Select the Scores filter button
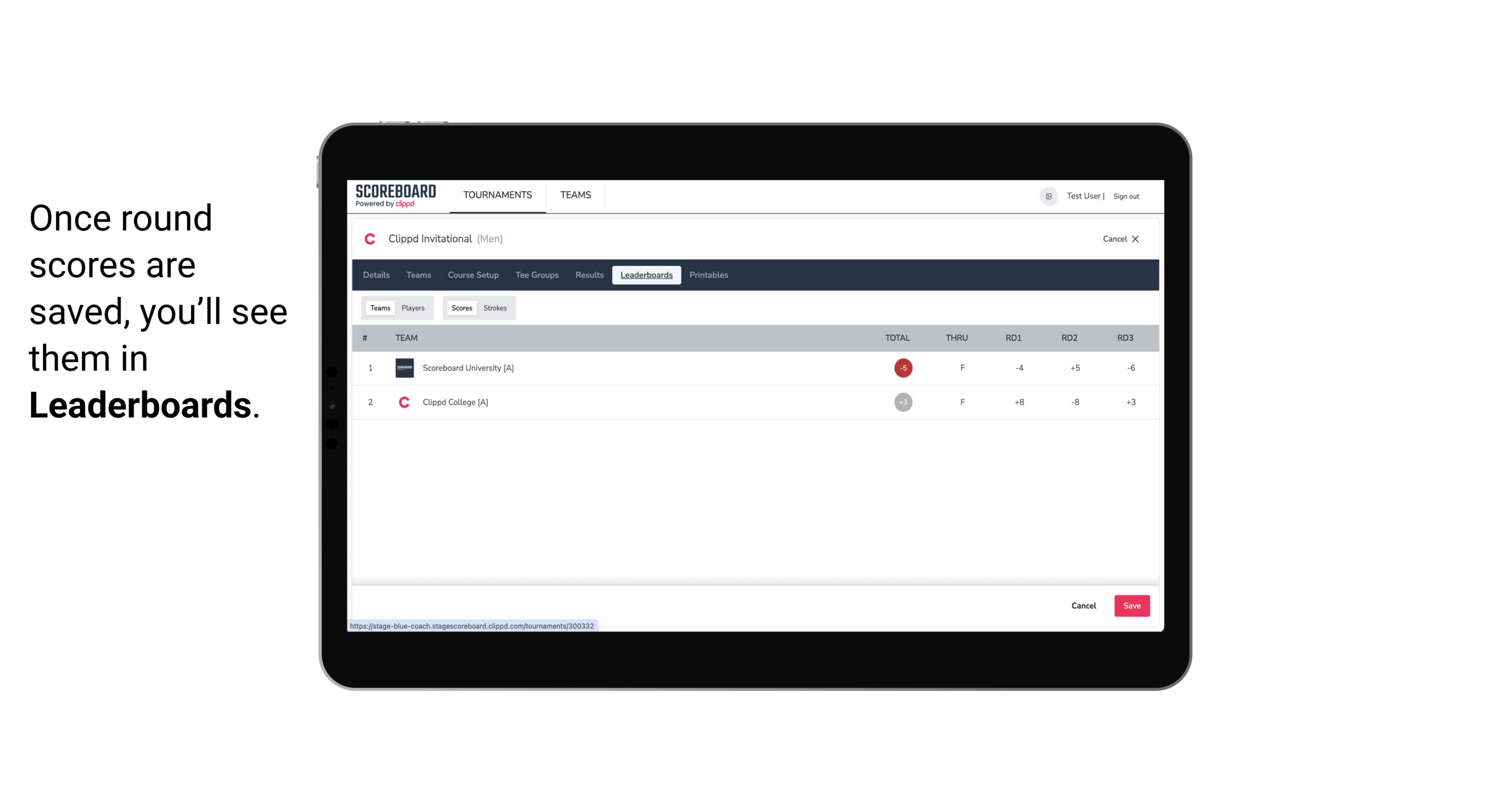Image resolution: width=1509 pixels, height=812 pixels. 461,308
